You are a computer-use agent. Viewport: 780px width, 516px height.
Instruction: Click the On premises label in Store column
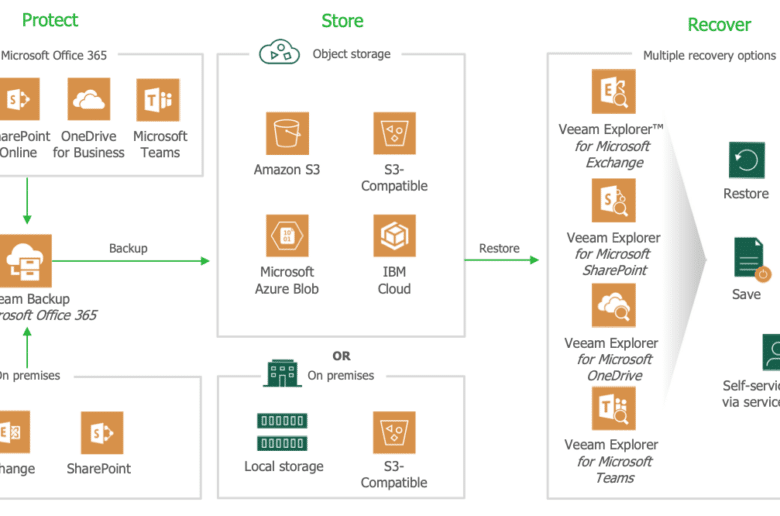(x=341, y=375)
